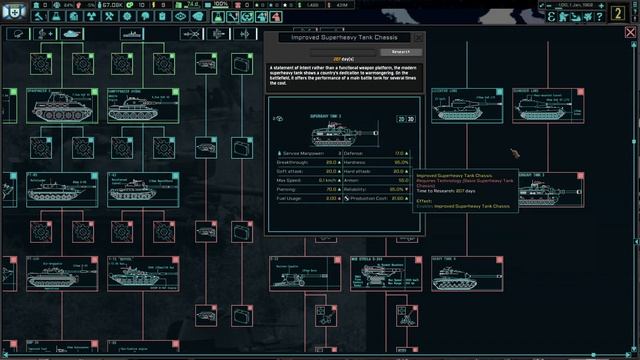This screenshot has width=640, height=360.
Task: Open the production gear icon
Action: point(127,16)
